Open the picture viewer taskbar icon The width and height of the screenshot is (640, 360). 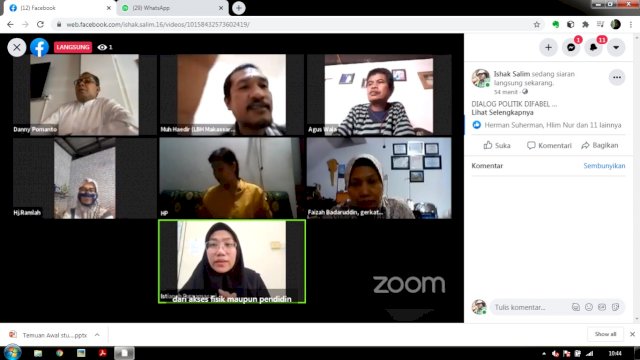click(81, 353)
